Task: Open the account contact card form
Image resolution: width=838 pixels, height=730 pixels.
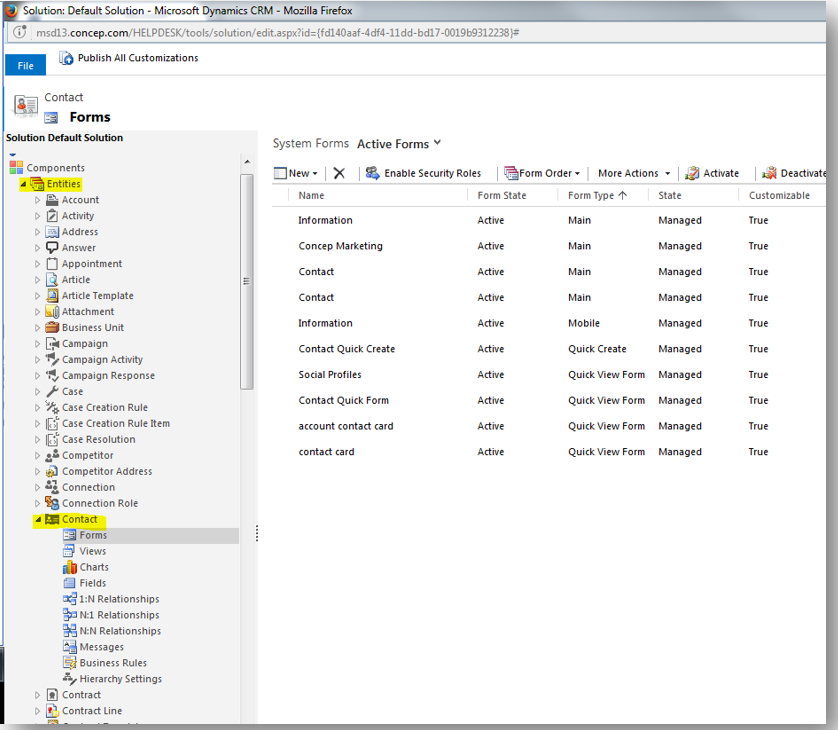Action: 345,426
